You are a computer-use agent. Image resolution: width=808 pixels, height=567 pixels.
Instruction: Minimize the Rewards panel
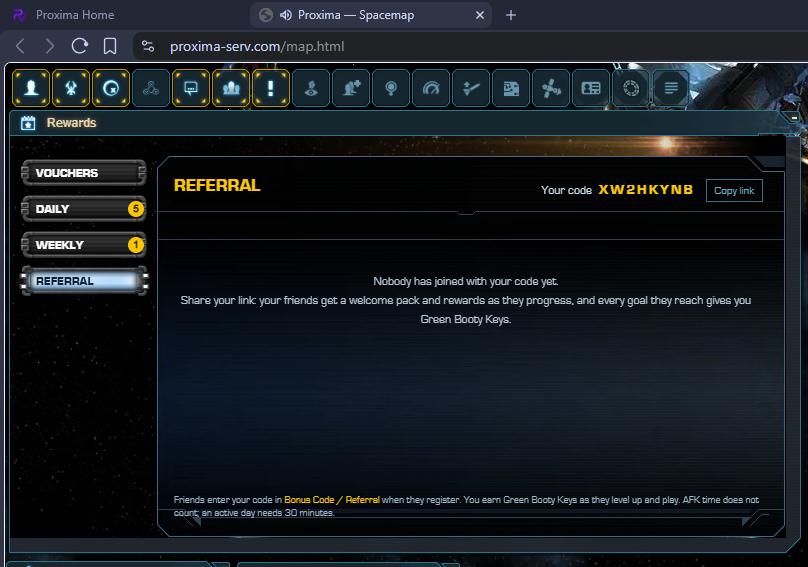pyautogui.click(x=794, y=118)
